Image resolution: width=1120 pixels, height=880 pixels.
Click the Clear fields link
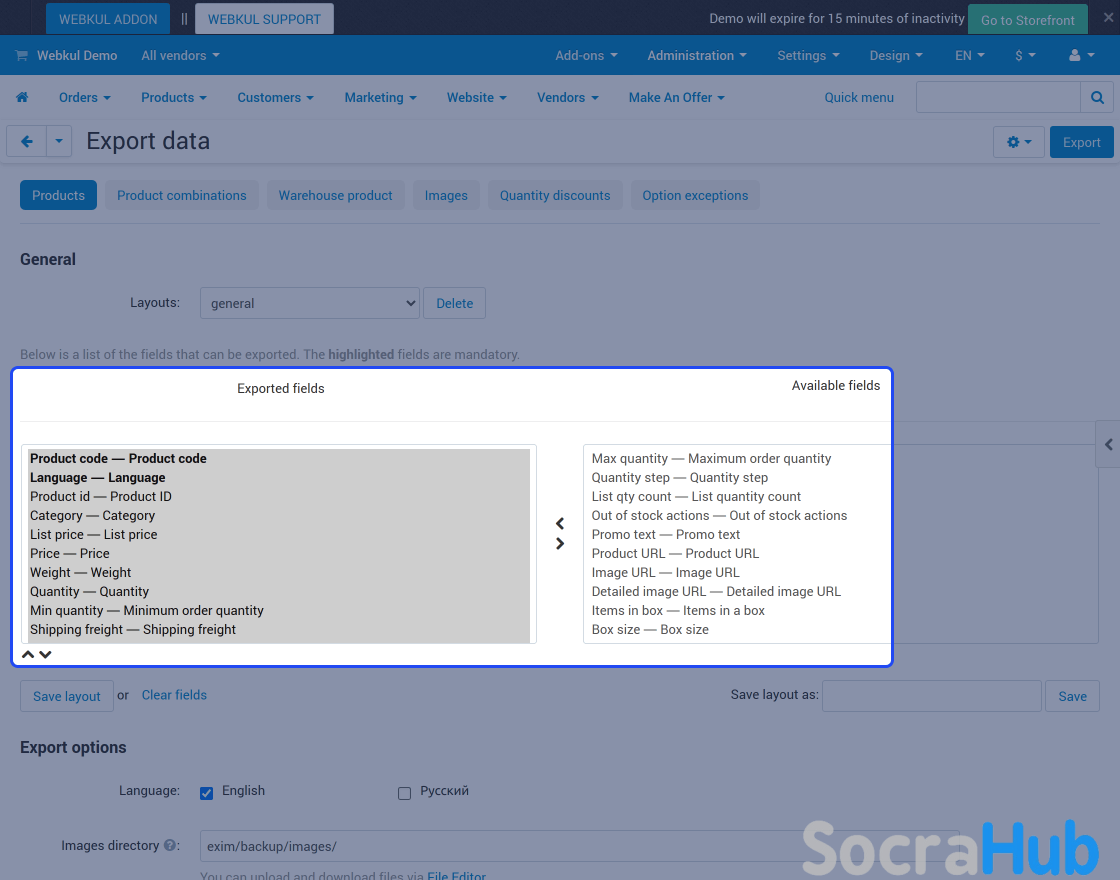click(x=174, y=695)
